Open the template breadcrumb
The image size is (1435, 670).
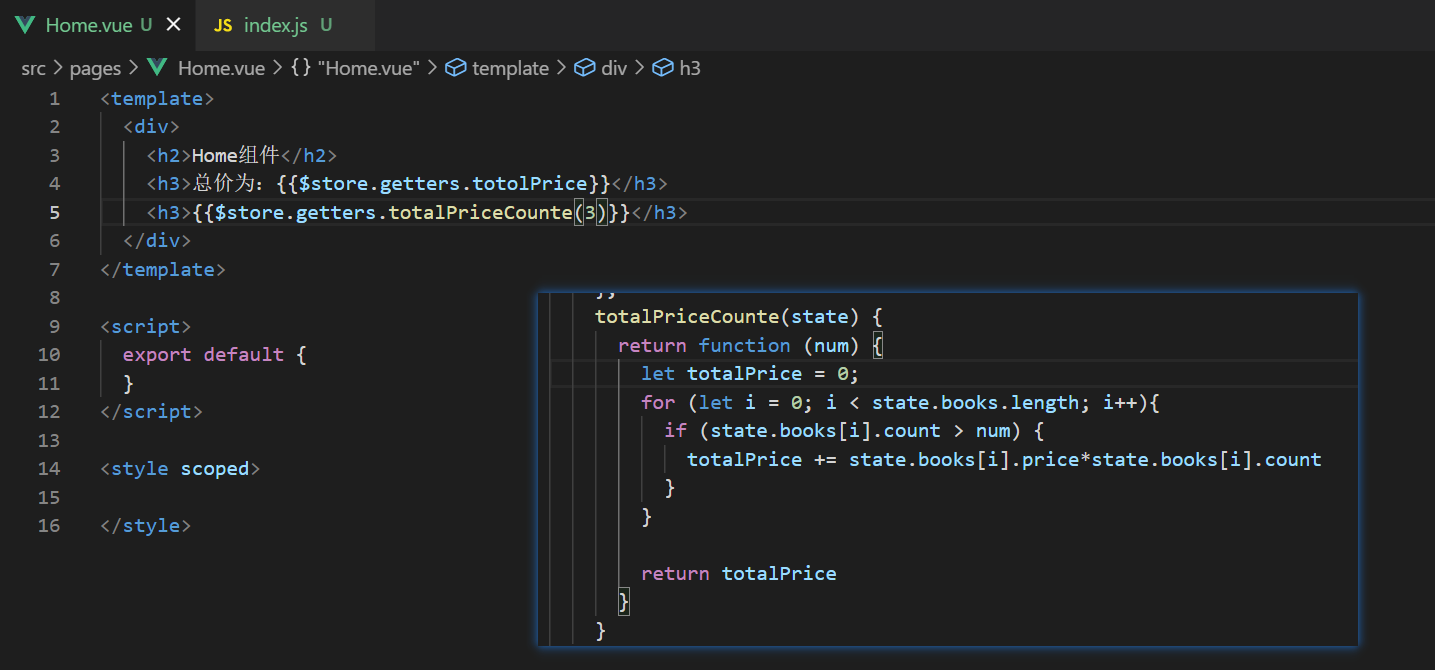click(510, 68)
